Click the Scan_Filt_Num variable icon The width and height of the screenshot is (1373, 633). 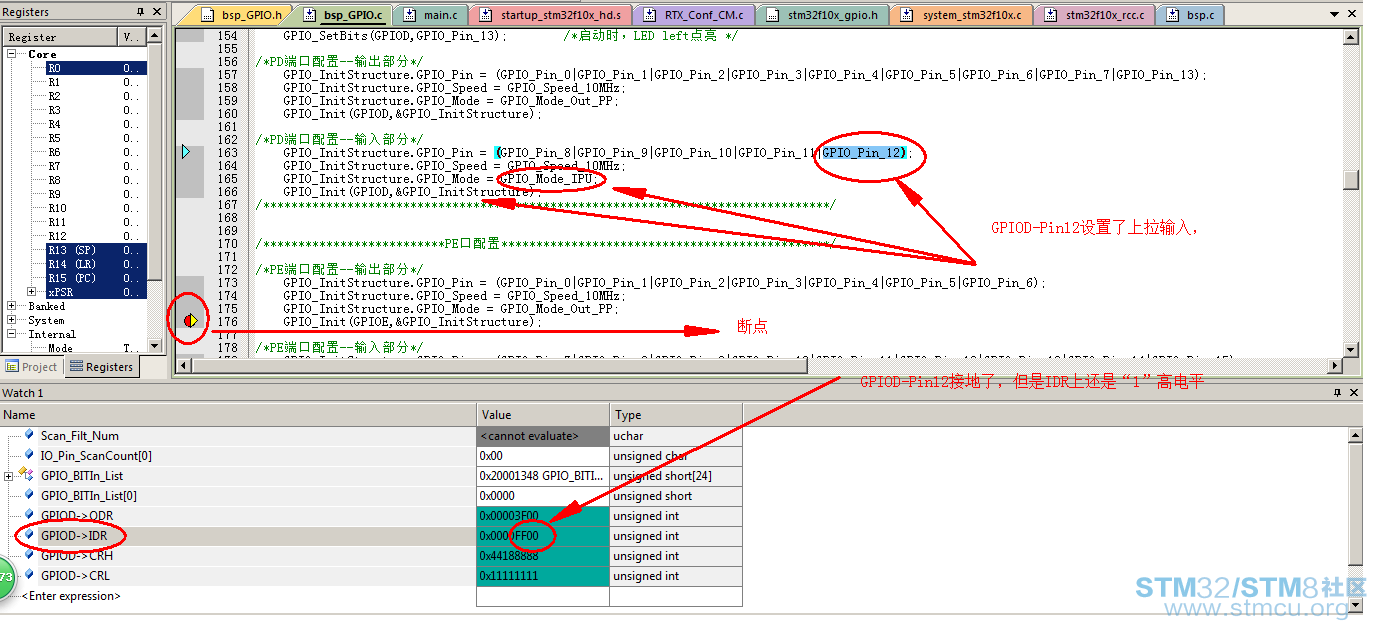[x=30, y=435]
